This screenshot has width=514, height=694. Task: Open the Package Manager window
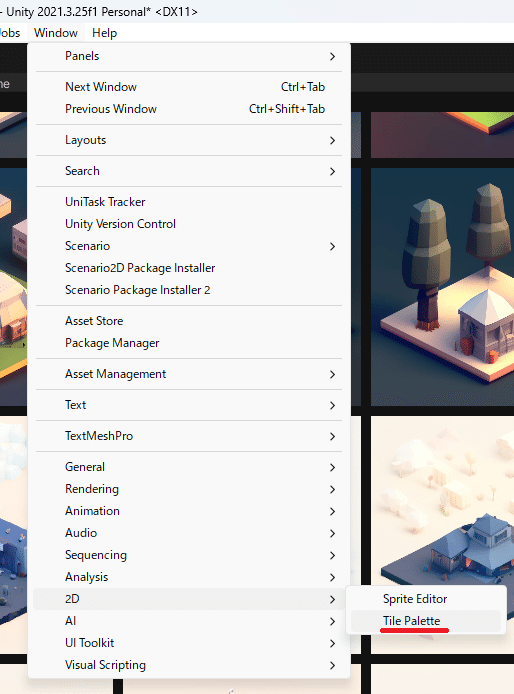click(x=189, y=343)
